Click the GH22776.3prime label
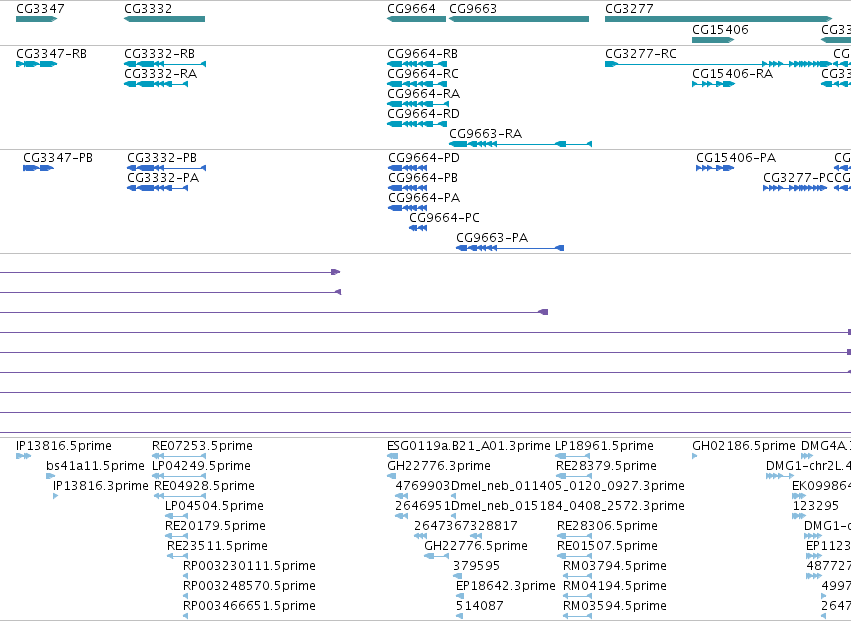 (439, 466)
